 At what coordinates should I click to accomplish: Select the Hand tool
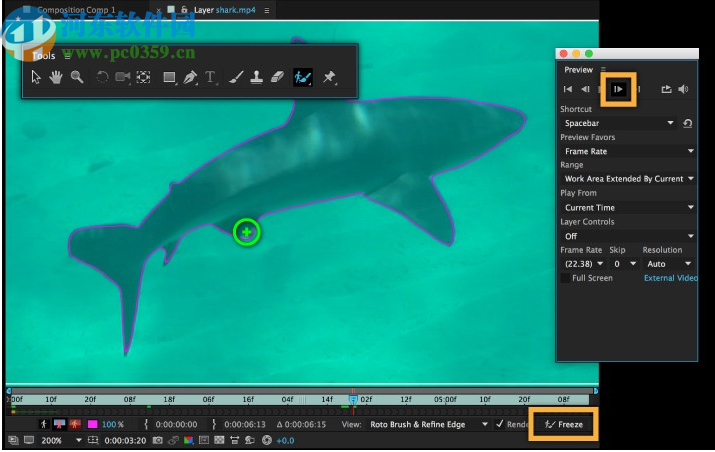pyautogui.click(x=56, y=77)
